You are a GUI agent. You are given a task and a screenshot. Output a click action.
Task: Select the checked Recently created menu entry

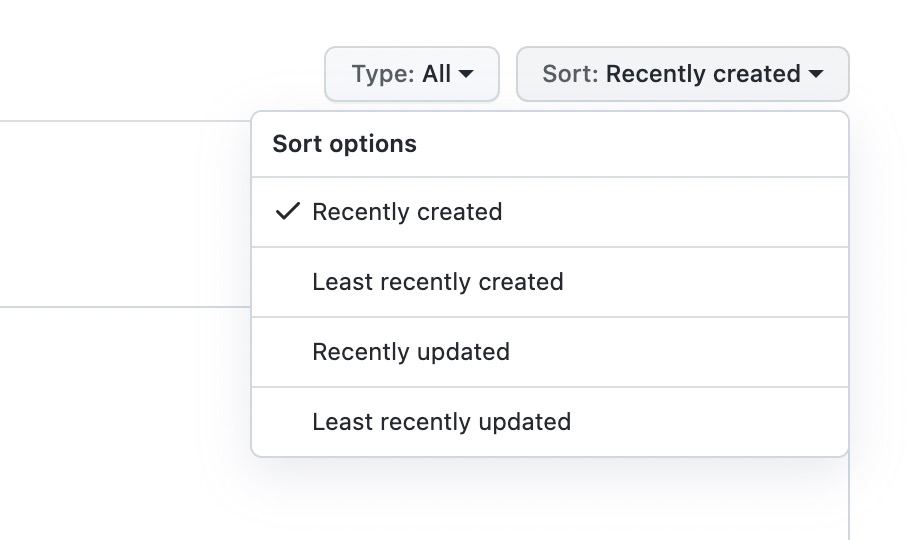(406, 212)
